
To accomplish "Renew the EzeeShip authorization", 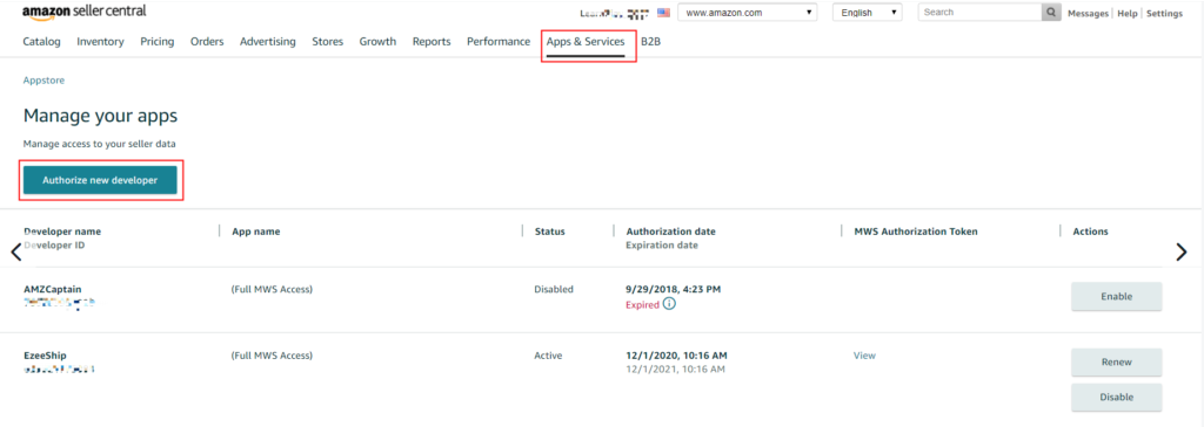I will (x=1116, y=362).
